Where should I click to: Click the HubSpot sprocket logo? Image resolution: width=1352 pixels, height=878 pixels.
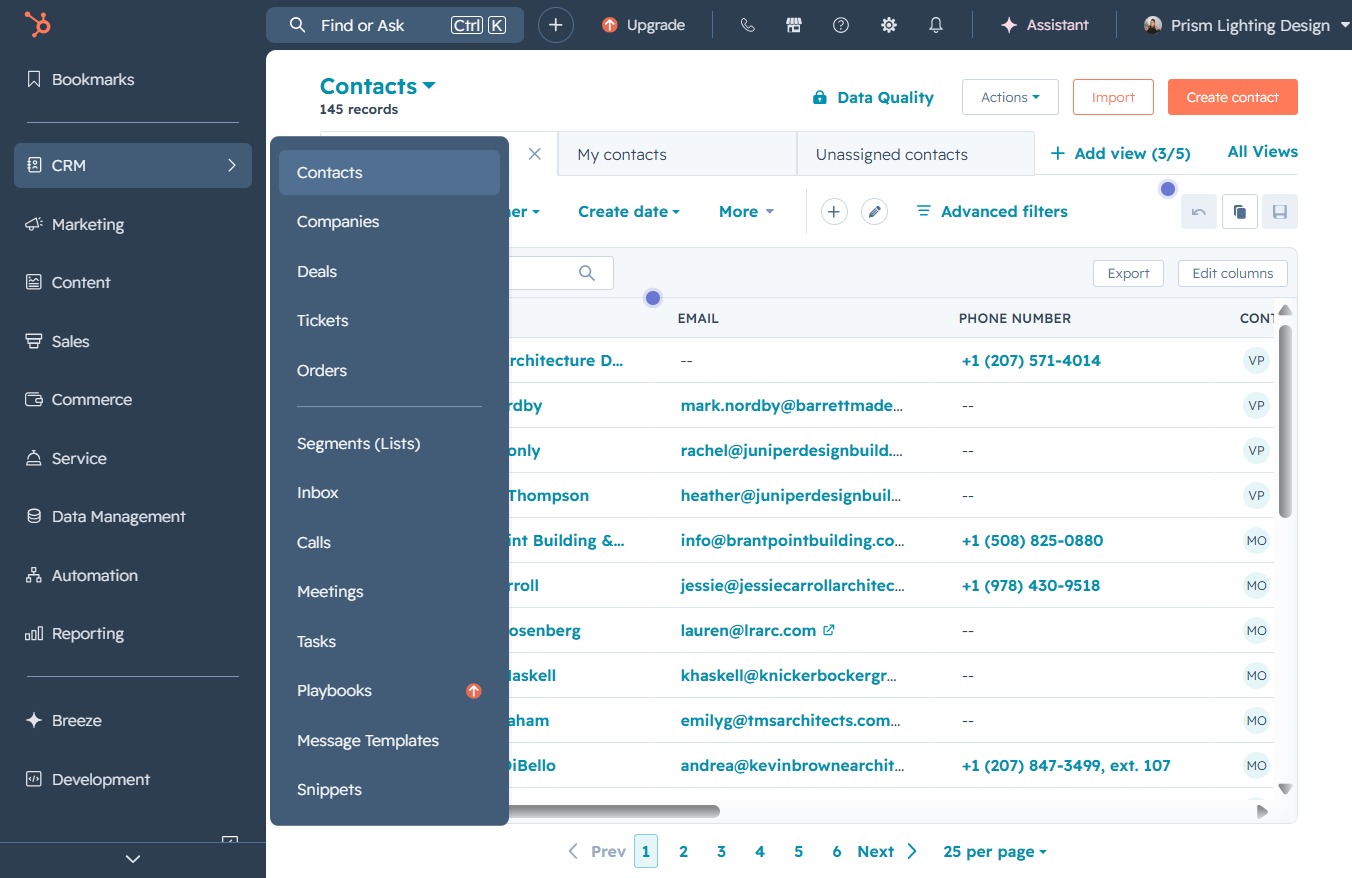point(38,24)
